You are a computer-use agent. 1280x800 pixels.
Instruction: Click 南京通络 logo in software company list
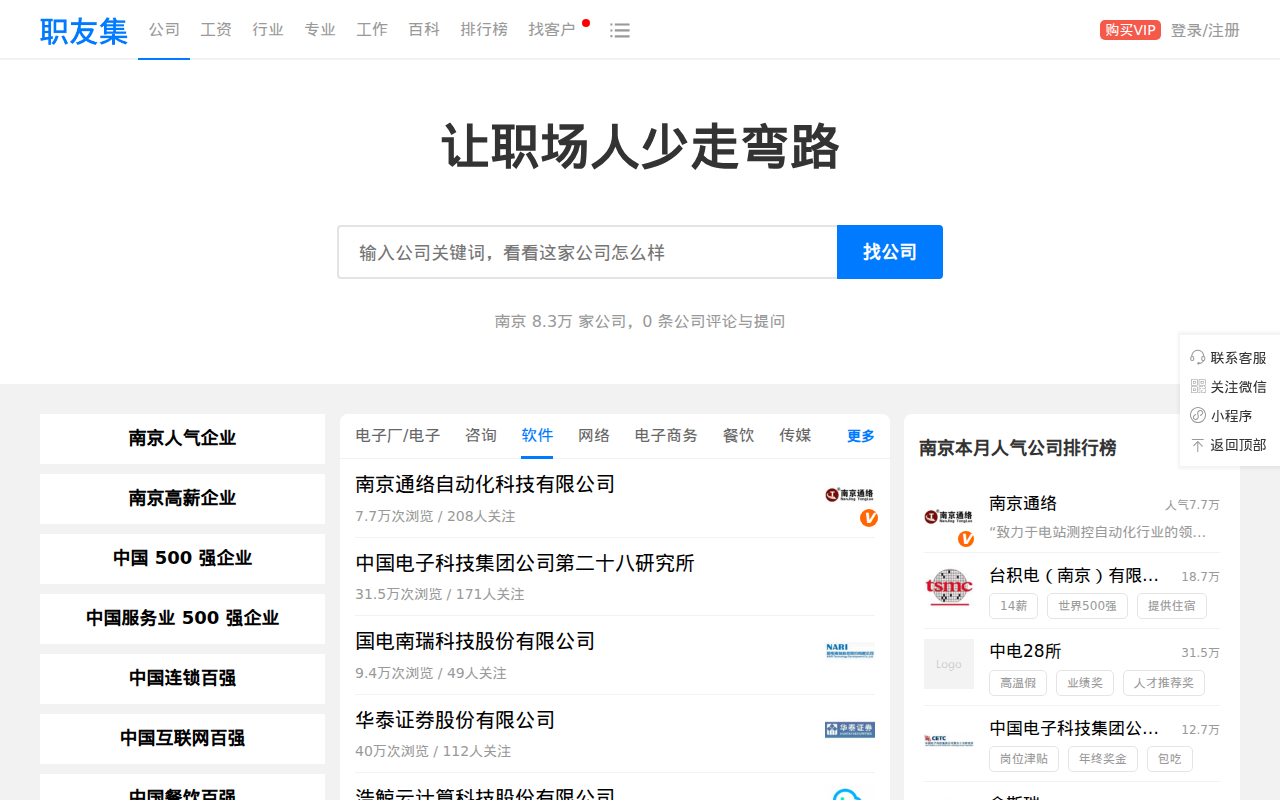[x=850, y=494]
